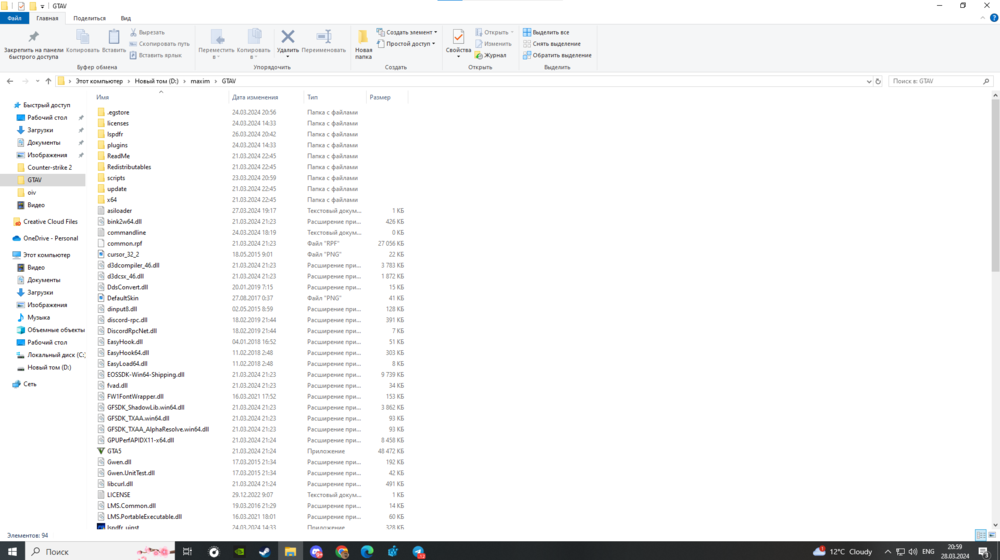The width and height of the screenshot is (1000, 560).
Task: Open Steam from the taskbar
Action: 265,552
